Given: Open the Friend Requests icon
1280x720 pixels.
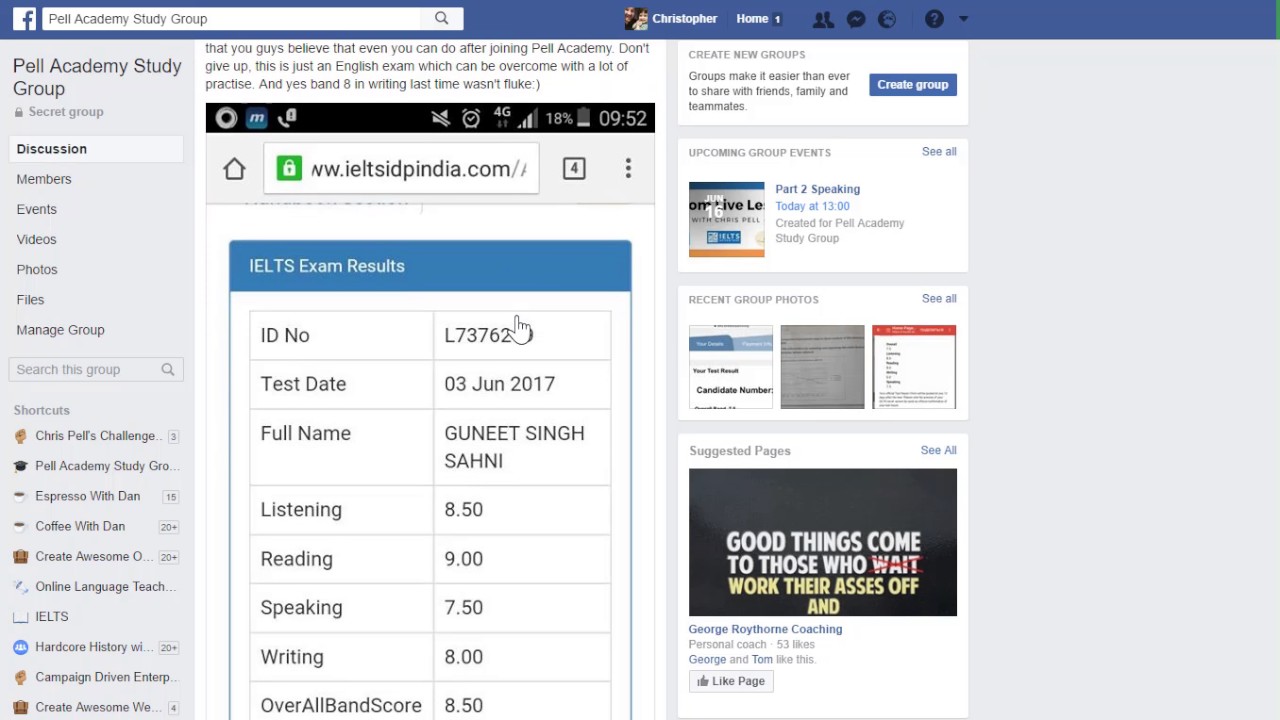Looking at the screenshot, I should coord(823,19).
